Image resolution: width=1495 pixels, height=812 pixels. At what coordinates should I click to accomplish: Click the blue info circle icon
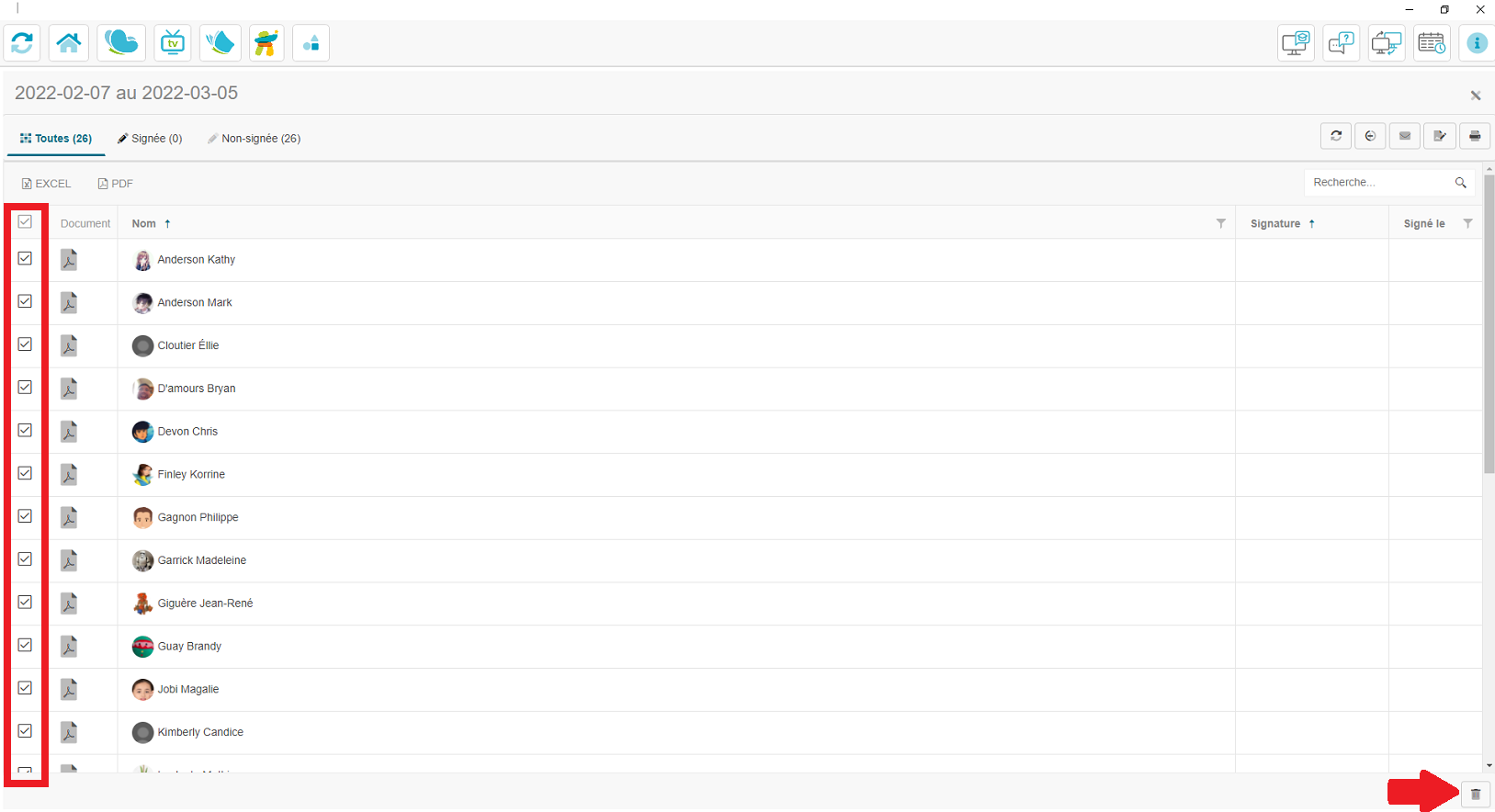(x=1477, y=43)
